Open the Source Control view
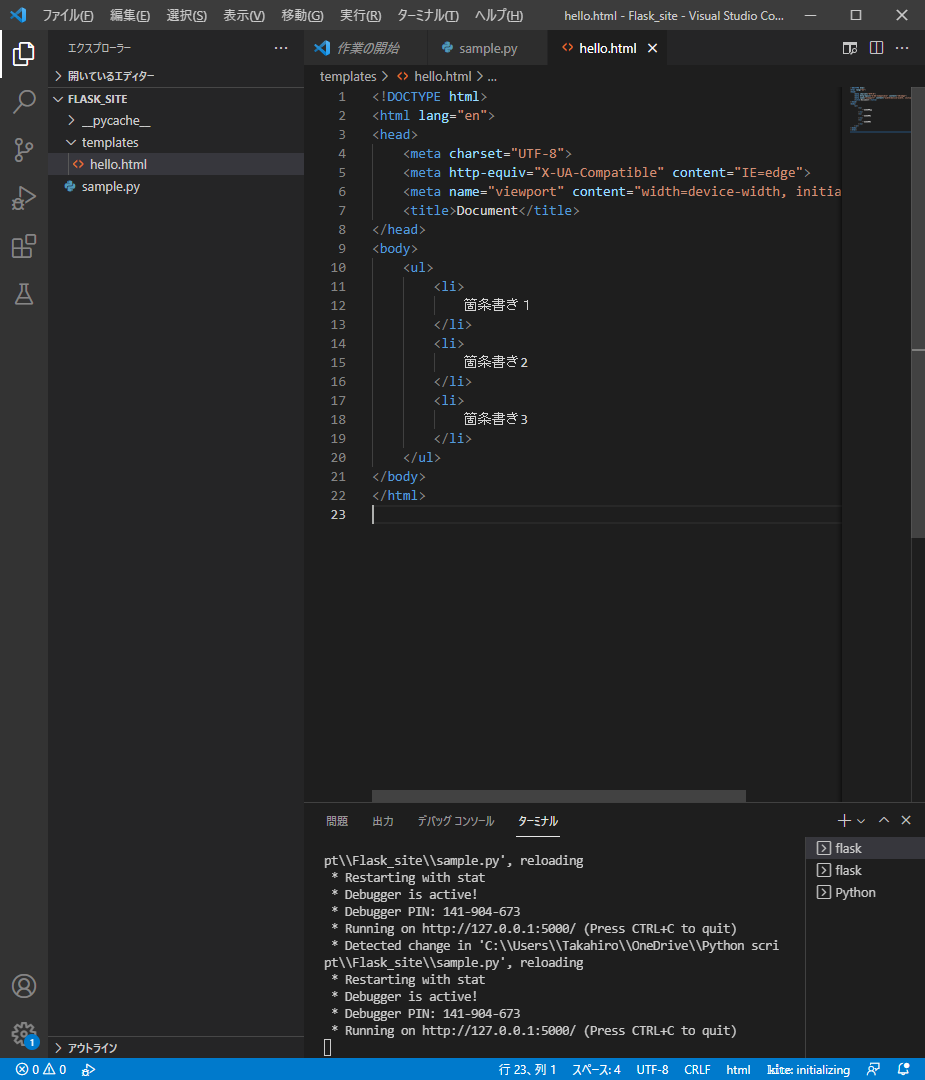Screen dimensions: 925x1080 pos(24,150)
